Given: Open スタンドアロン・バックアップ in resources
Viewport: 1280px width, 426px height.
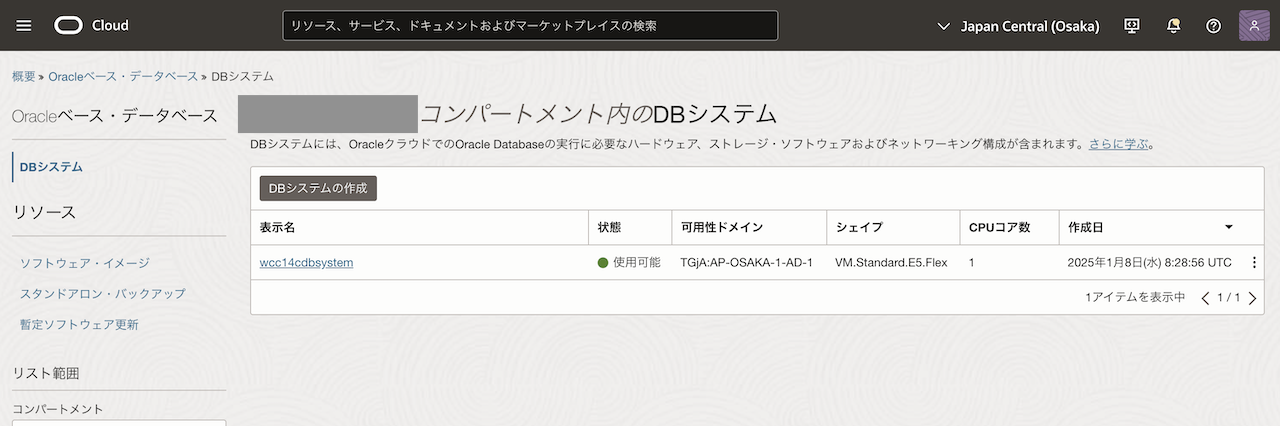Looking at the screenshot, I should pos(103,294).
